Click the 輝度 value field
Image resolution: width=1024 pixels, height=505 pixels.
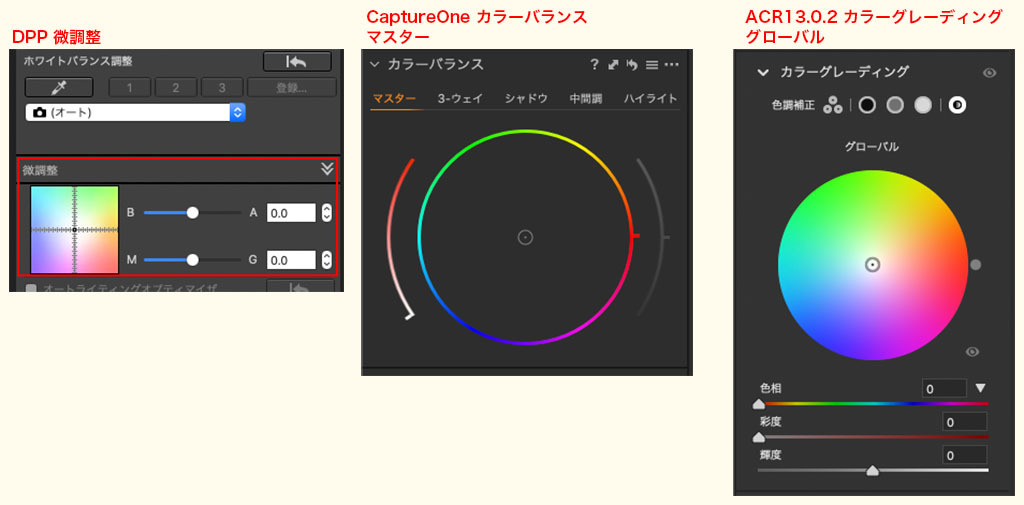click(965, 455)
